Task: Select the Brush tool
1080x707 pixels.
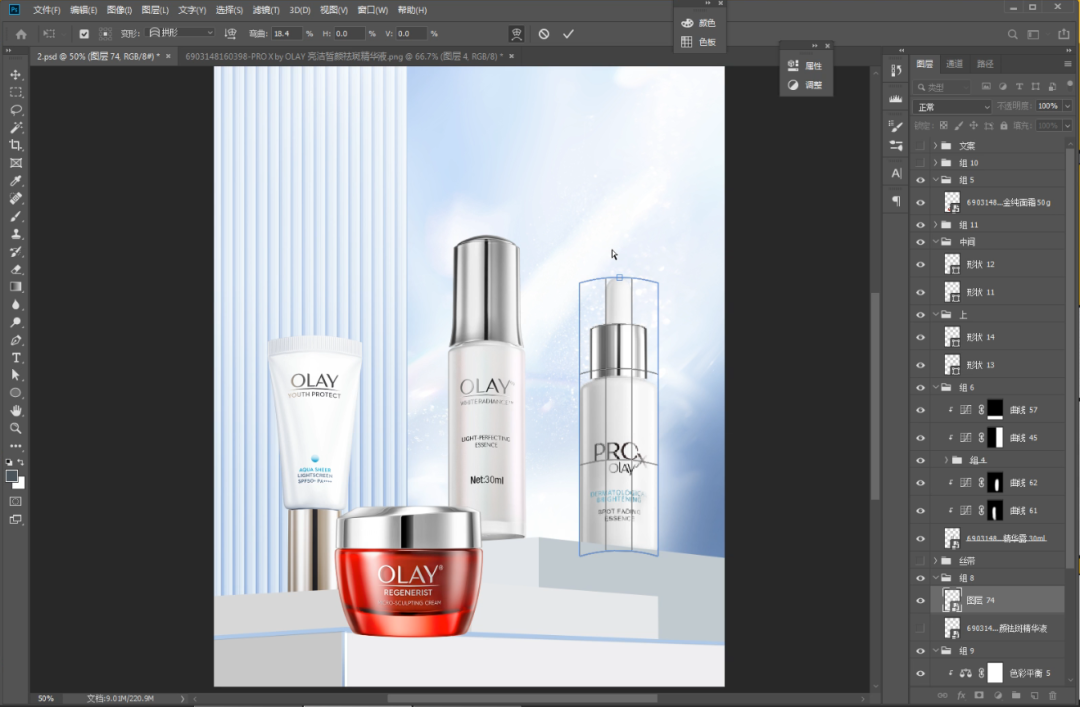Action: point(15,216)
